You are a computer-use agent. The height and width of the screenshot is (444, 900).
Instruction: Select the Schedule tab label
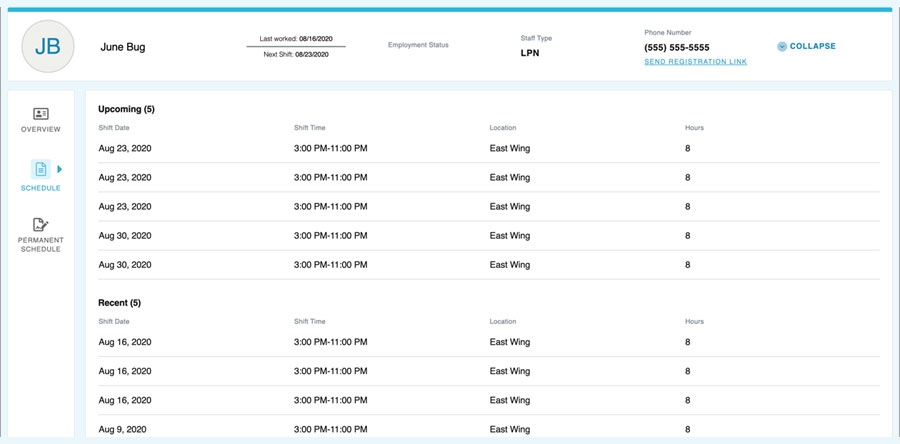41,188
